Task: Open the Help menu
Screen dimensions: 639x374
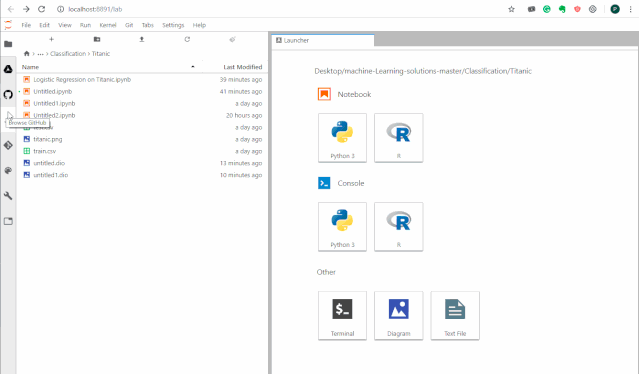Action: tap(199, 25)
